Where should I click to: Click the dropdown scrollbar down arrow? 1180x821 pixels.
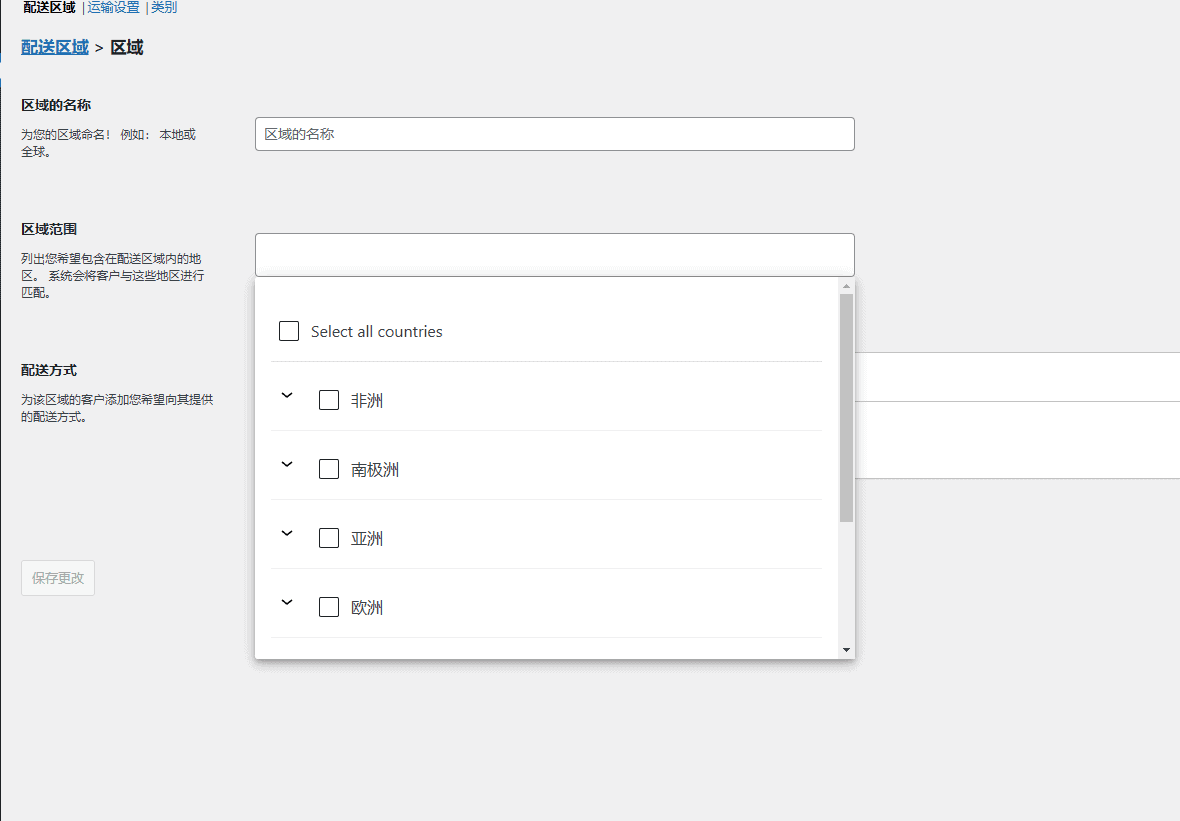pos(847,650)
